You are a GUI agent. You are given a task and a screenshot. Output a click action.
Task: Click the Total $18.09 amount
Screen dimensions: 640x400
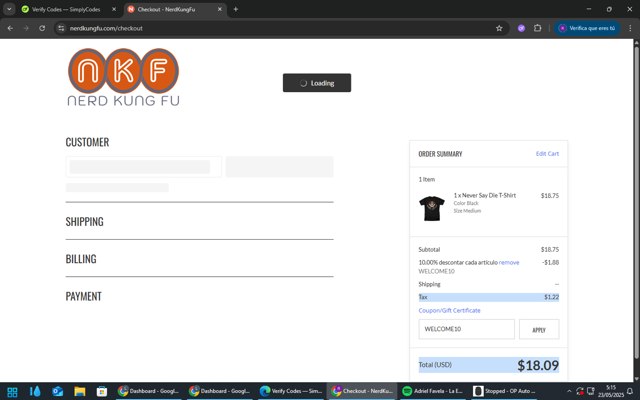(538, 365)
